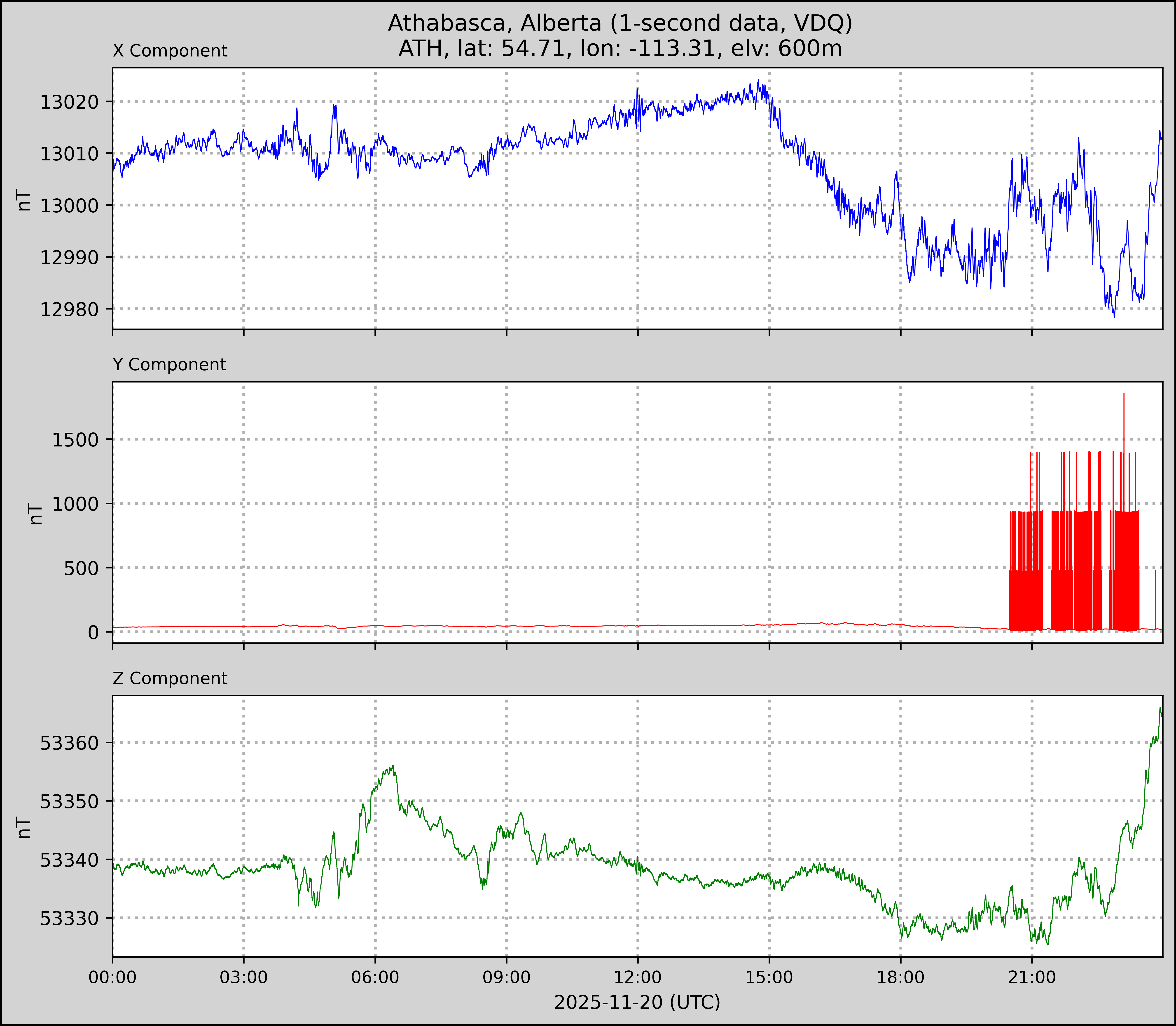Viewport: 1176px width, 1026px height.
Task: Click the 00:00 time axis label
Action: 113,977
